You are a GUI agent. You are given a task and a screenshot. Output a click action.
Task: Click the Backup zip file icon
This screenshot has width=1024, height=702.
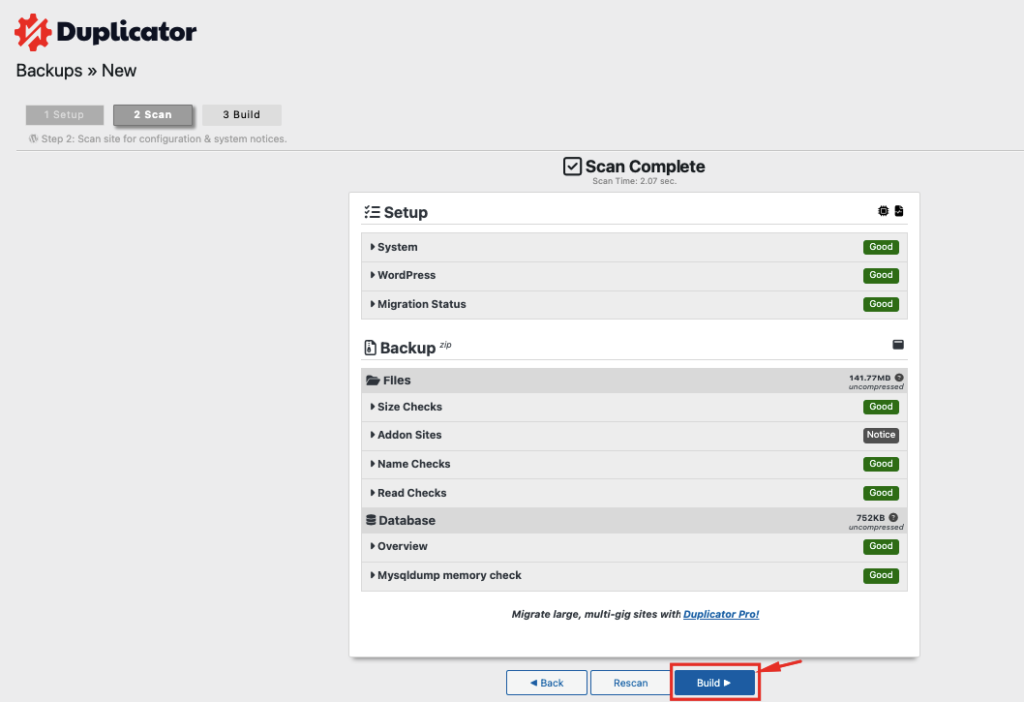370,347
